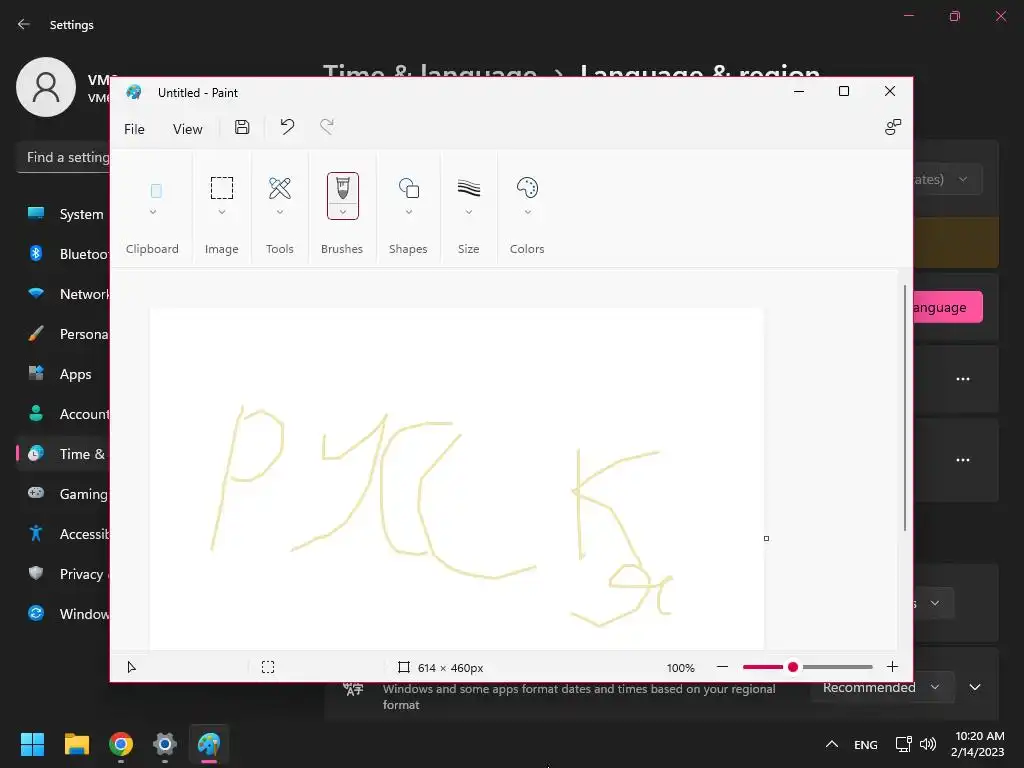
Task: Click the lower three-dots language options button
Action: click(x=963, y=460)
